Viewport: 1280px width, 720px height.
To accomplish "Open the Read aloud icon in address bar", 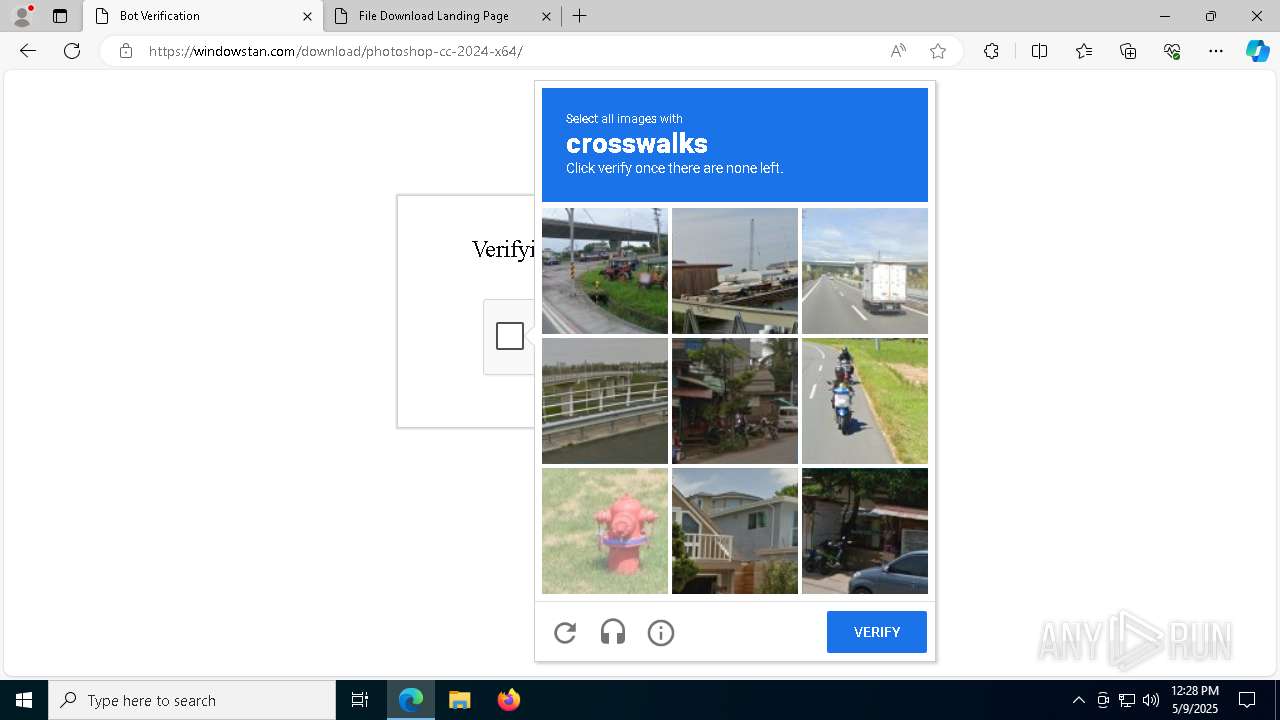I will click(898, 51).
